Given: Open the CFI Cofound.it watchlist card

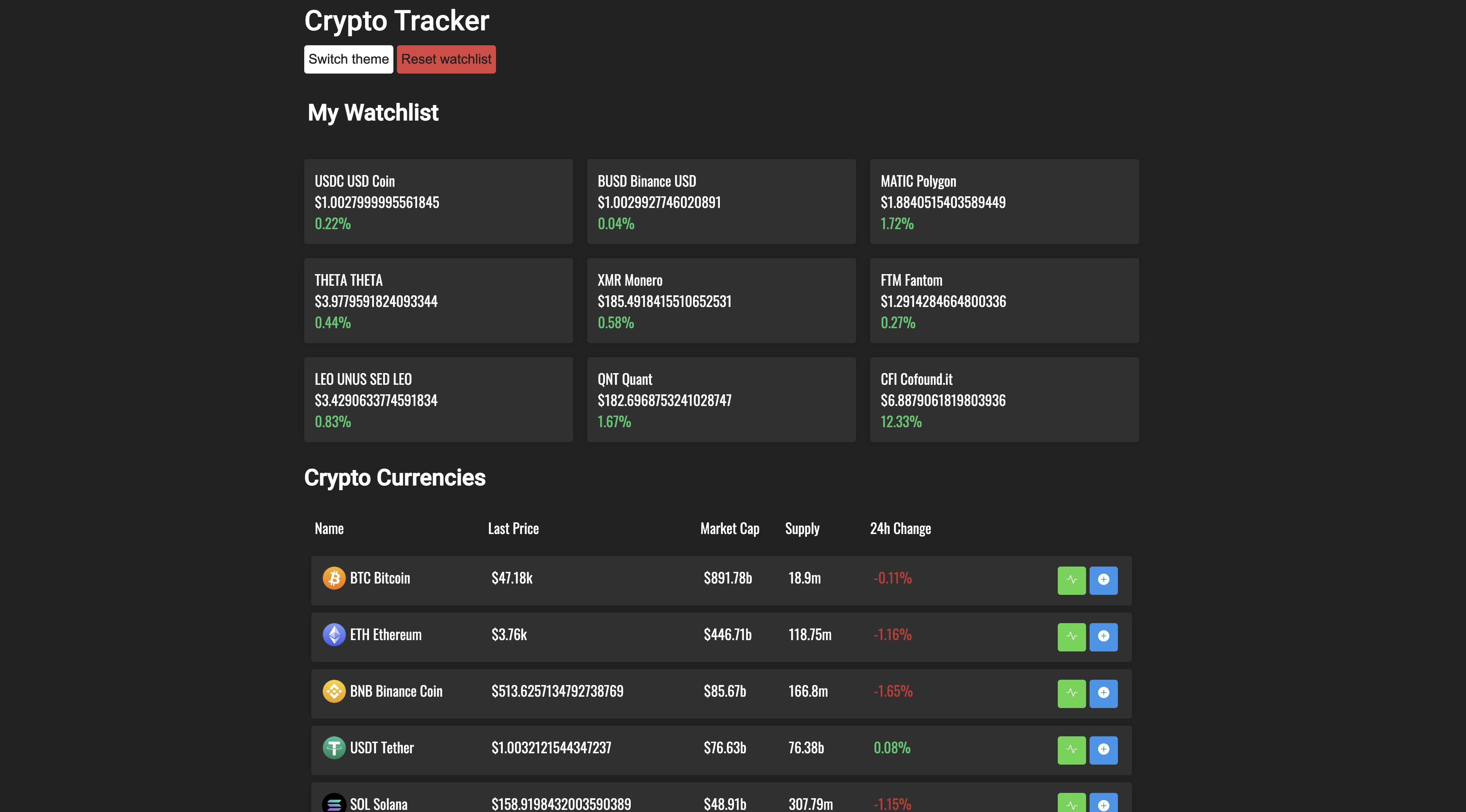Looking at the screenshot, I should coord(1004,399).
